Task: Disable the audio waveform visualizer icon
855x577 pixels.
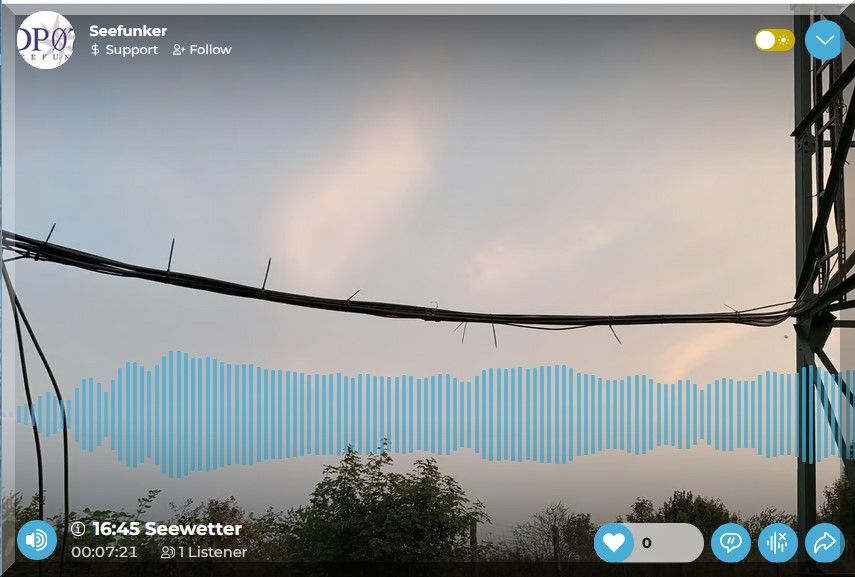Action: (x=778, y=543)
